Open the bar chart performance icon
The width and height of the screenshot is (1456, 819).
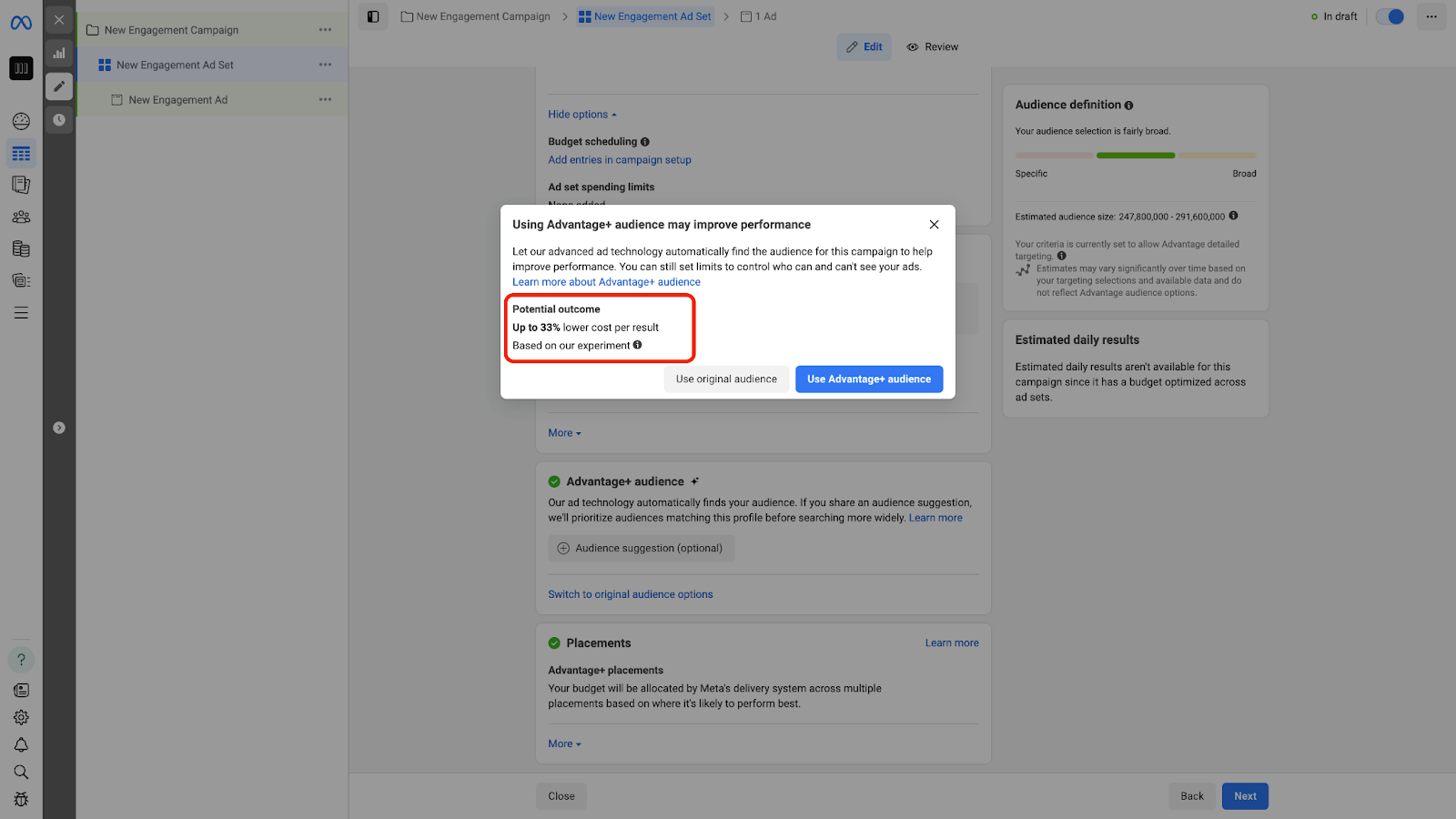59,53
